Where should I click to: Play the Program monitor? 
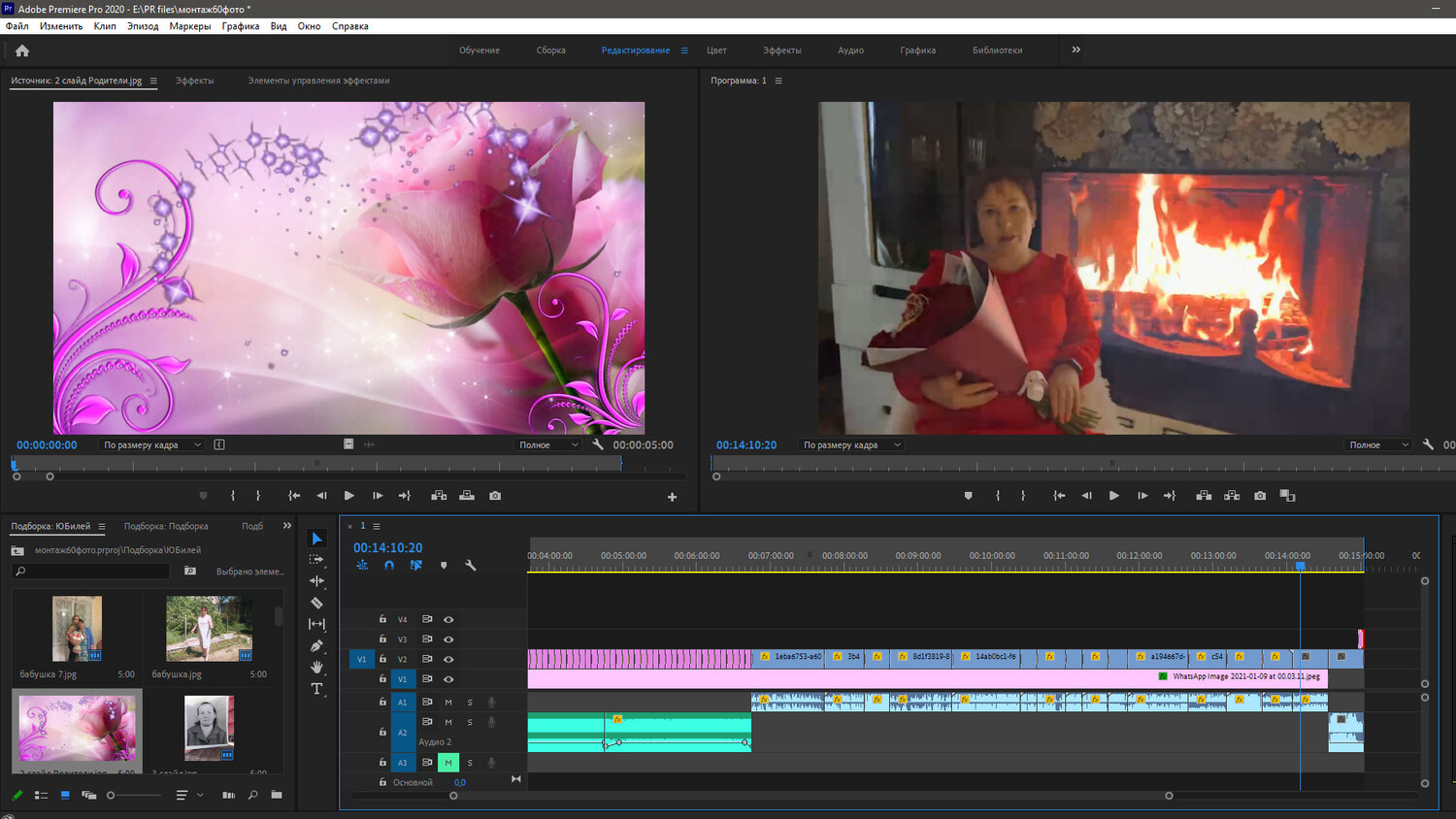pos(1114,496)
